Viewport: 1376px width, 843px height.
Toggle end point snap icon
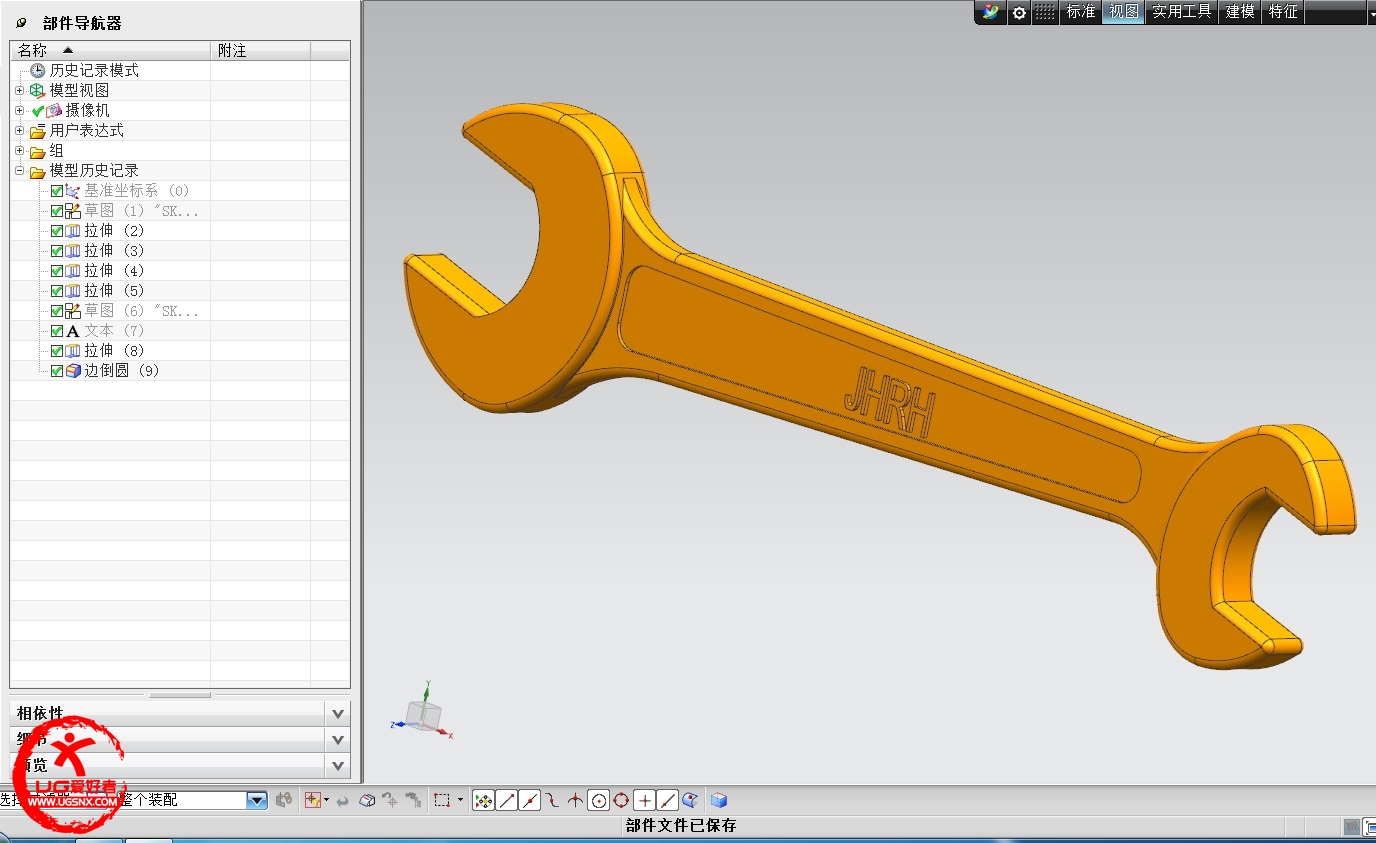[507, 800]
